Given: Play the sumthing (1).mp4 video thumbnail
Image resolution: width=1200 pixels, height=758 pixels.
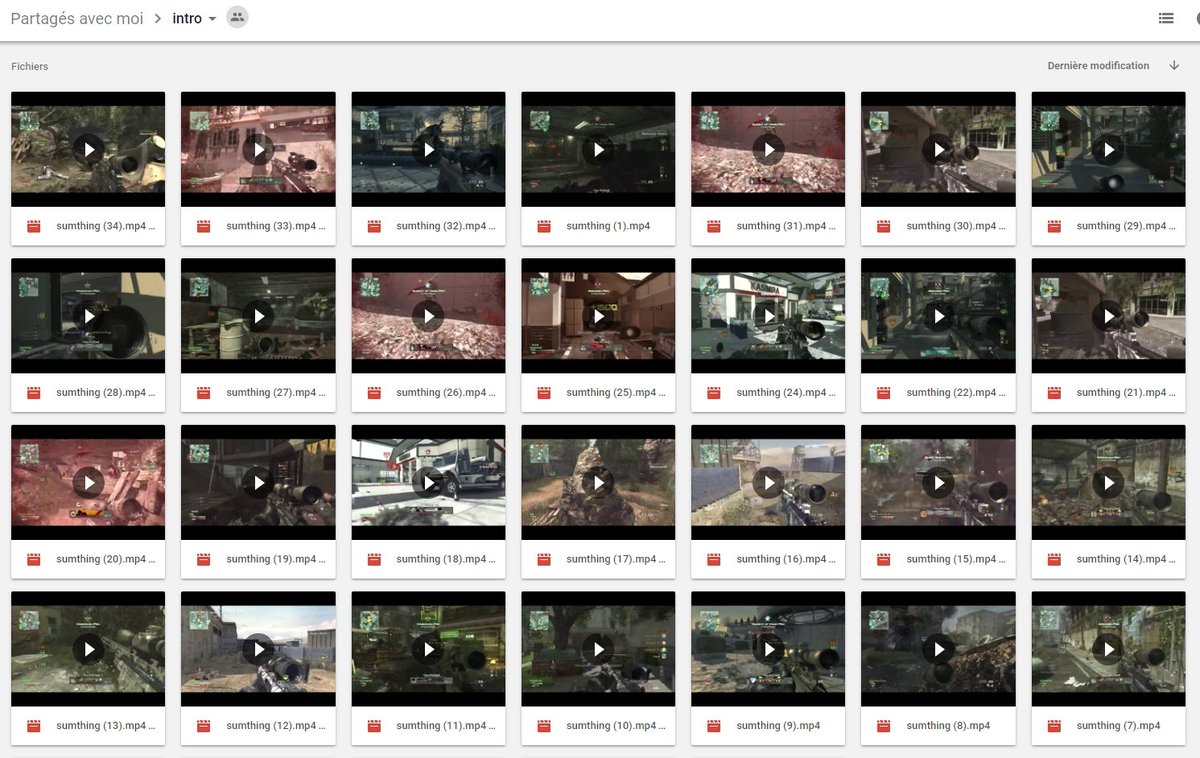Looking at the screenshot, I should pos(598,149).
